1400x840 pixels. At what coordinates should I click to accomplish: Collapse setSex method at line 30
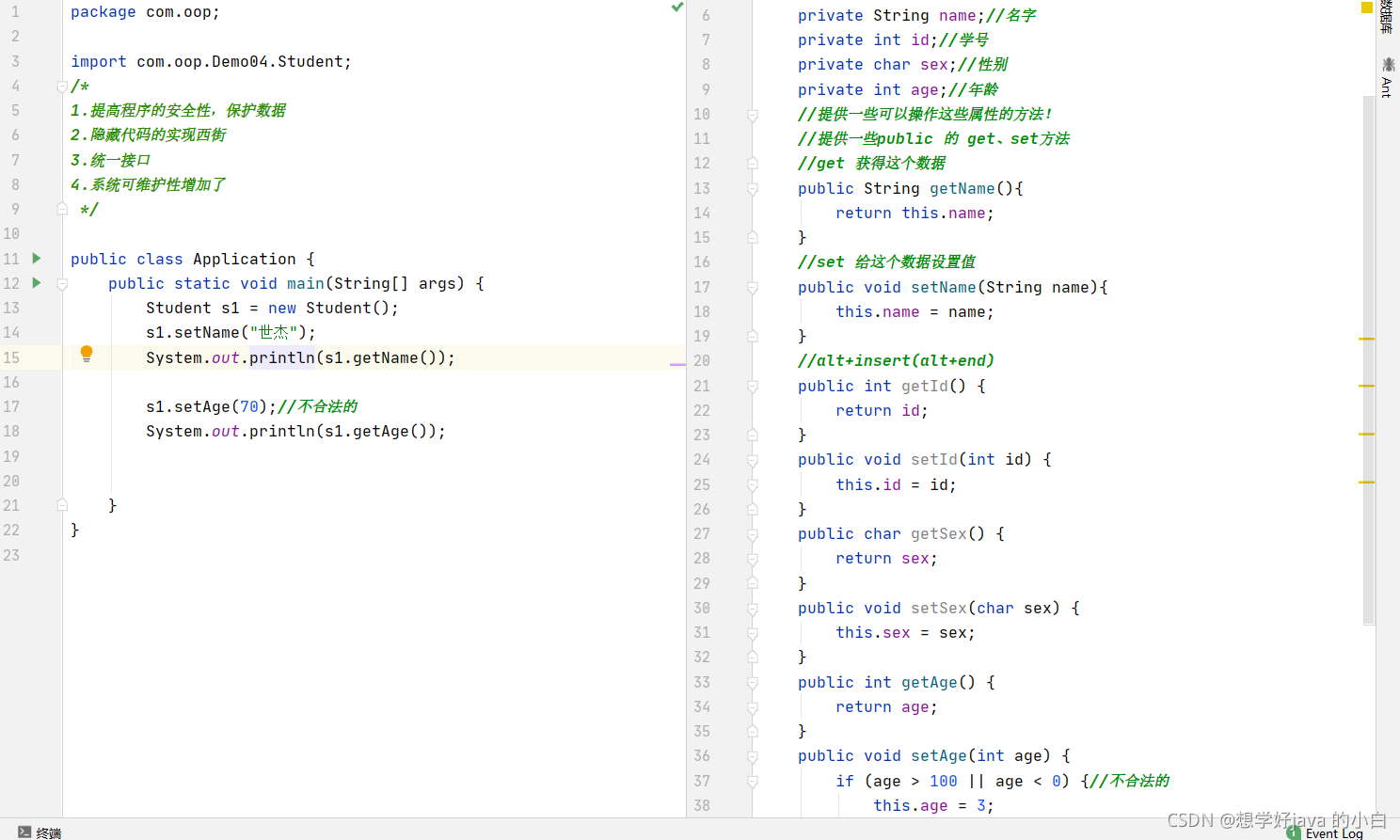click(x=753, y=609)
